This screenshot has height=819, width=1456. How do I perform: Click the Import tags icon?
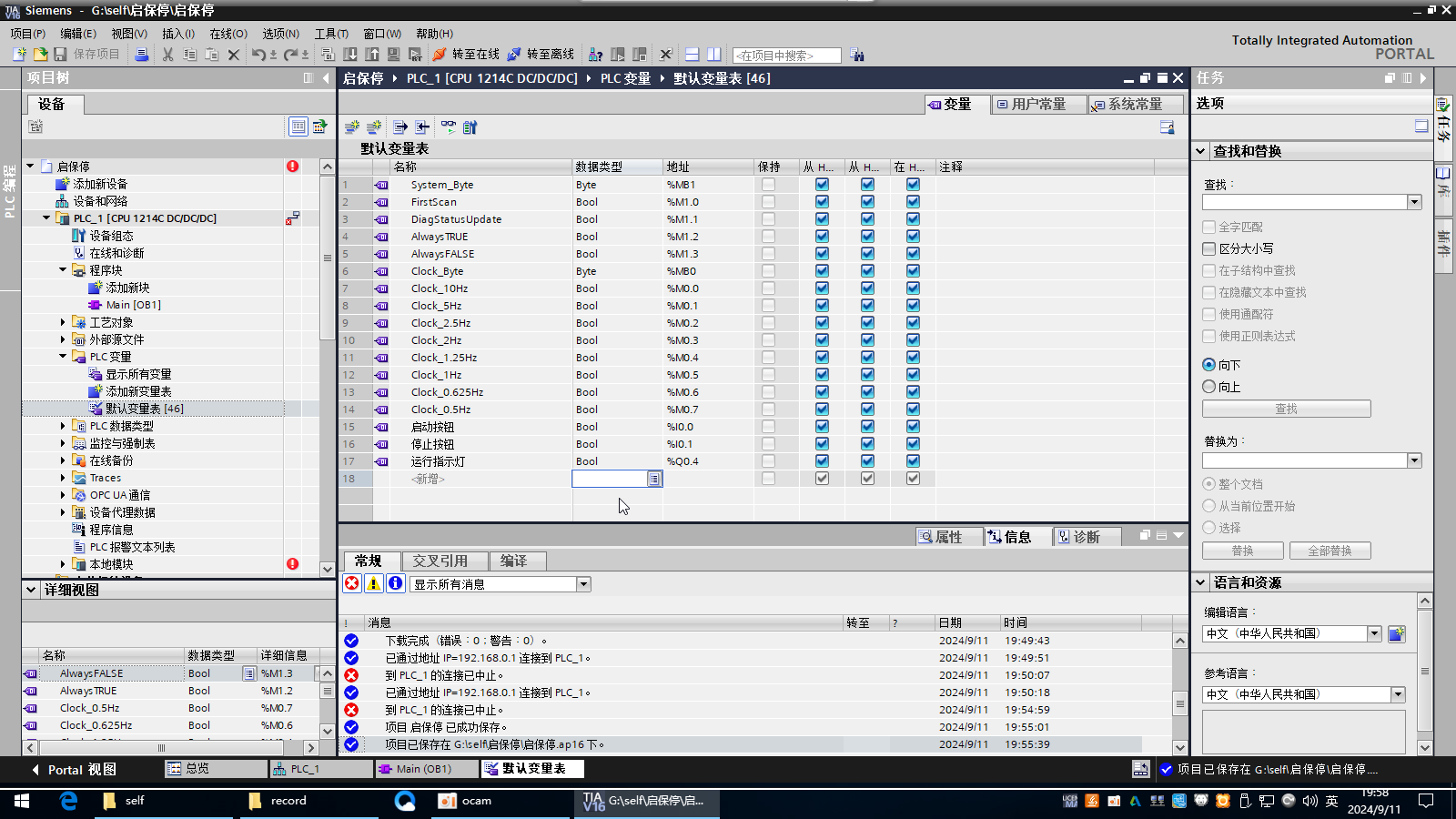coord(422,127)
